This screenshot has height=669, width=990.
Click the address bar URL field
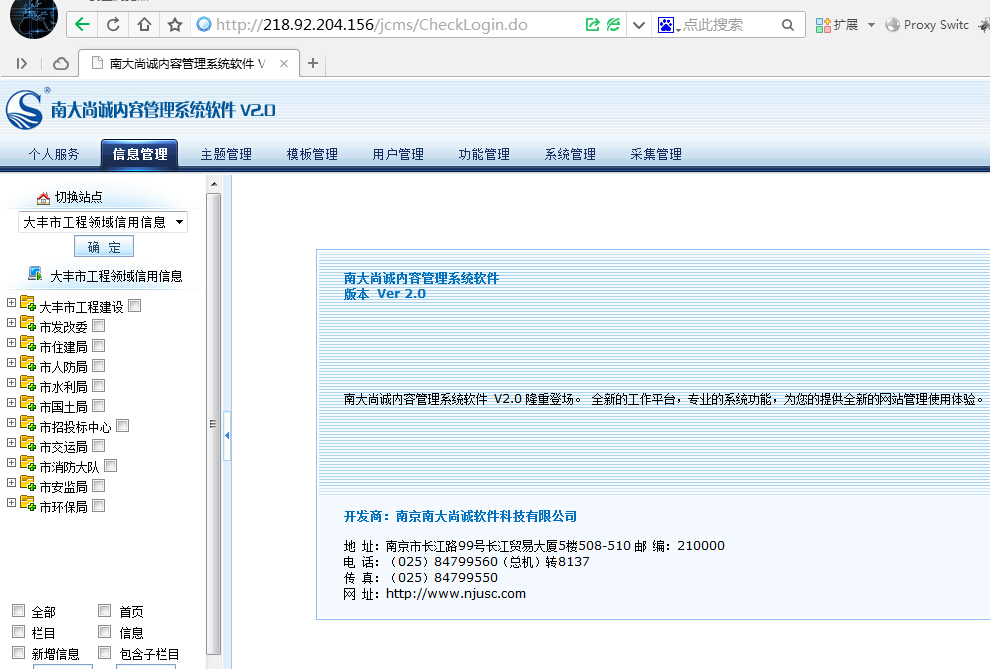pyautogui.click(x=388, y=25)
